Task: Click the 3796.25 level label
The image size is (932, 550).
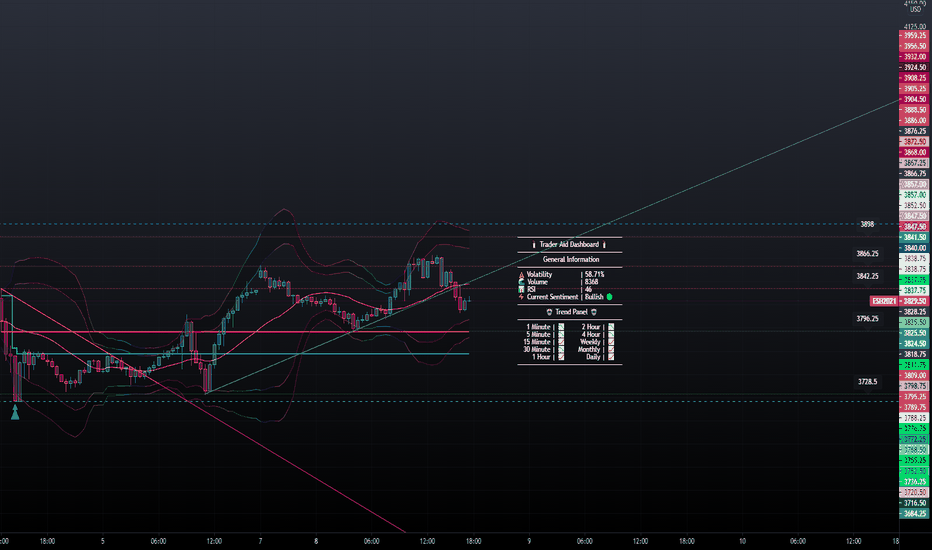Action: pos(867,319)
